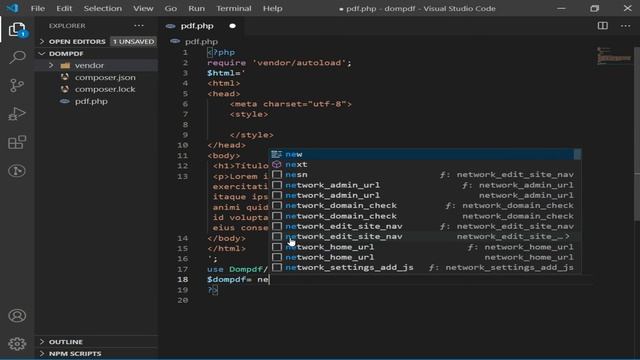The image size is (640, 360).
Task: Expand the Open Editors section
Action: coord(42,41)
